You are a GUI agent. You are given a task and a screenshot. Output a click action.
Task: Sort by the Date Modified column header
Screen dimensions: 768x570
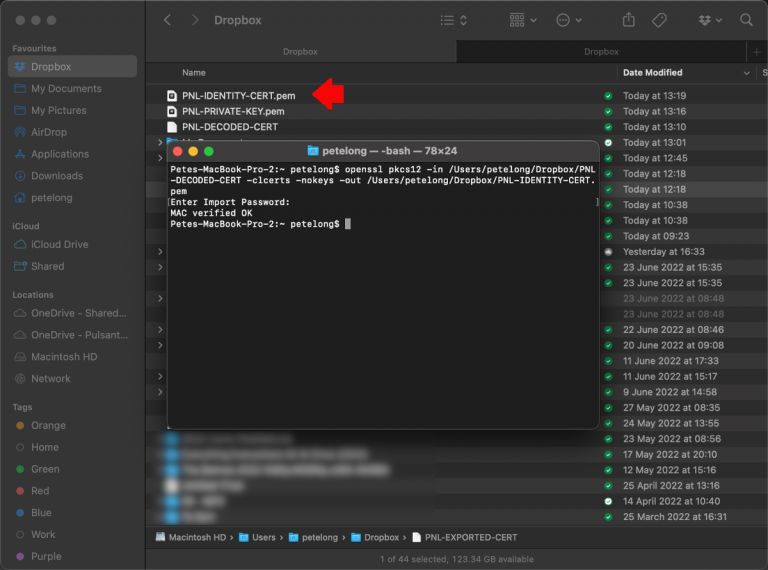(x=652, y=72)
